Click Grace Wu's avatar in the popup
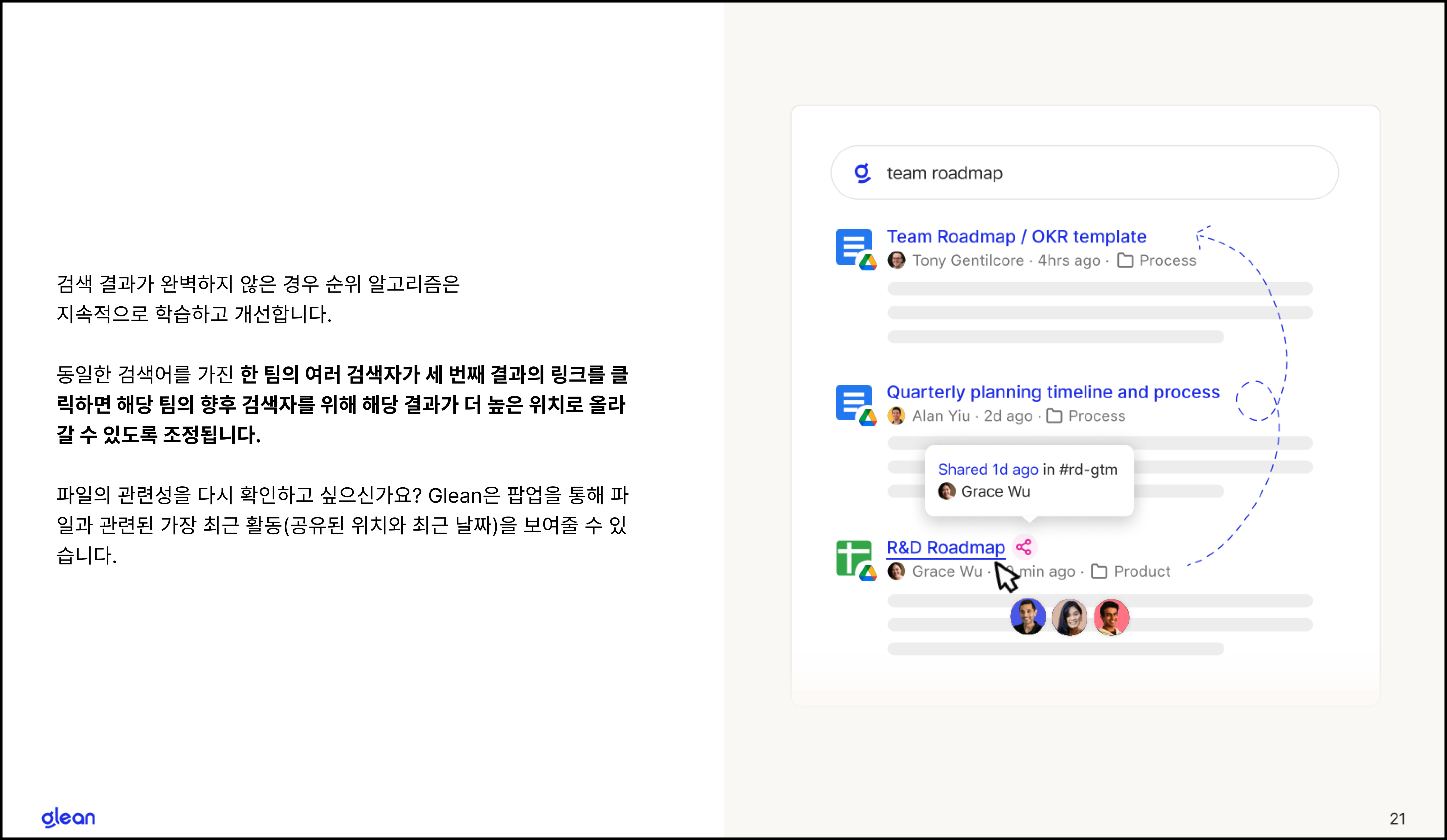The width and height of the screenshot is (1447, 840). (x=947, y=492)
